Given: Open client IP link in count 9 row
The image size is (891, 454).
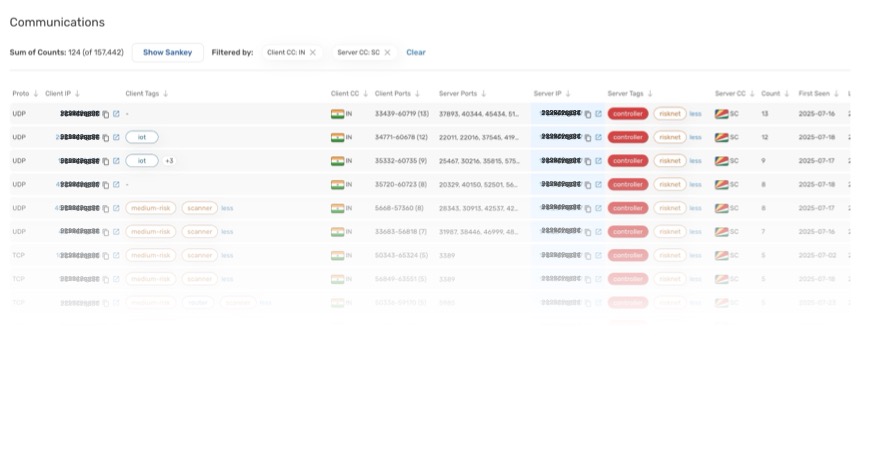Looking at the screenshot, I should (x=116, y=161).
